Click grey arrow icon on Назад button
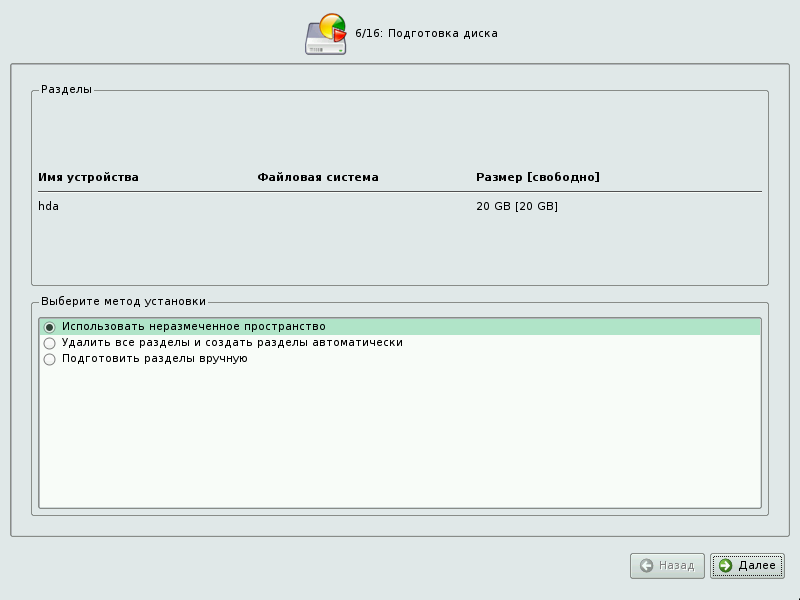Image resolution: width=800 pixels, height=600 pixels. (x=646, y=566)
